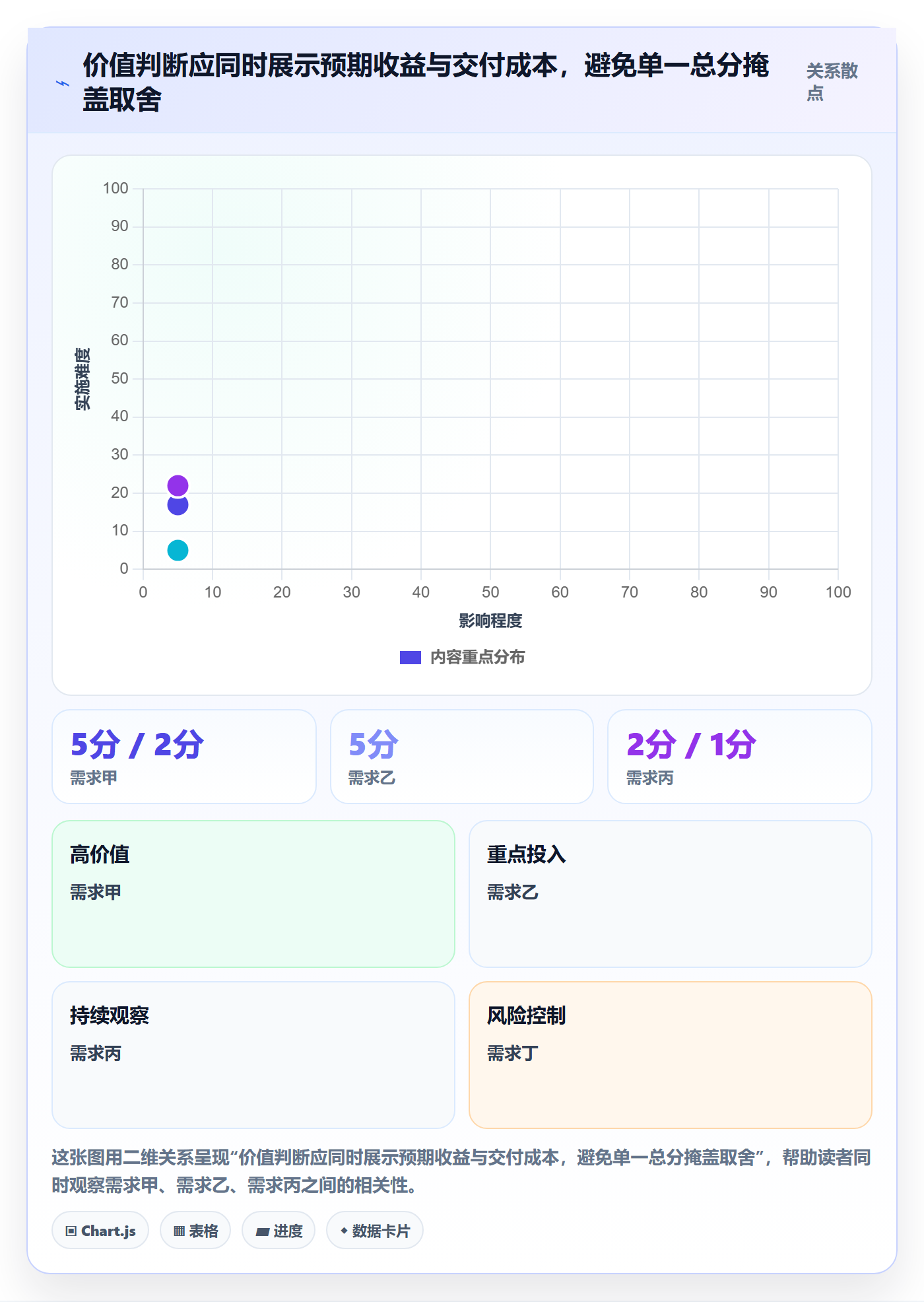The image size is (924, 1302).
Task: Click the description paragraph starting 这张图用二维关系
Action: pos(461,1171)
